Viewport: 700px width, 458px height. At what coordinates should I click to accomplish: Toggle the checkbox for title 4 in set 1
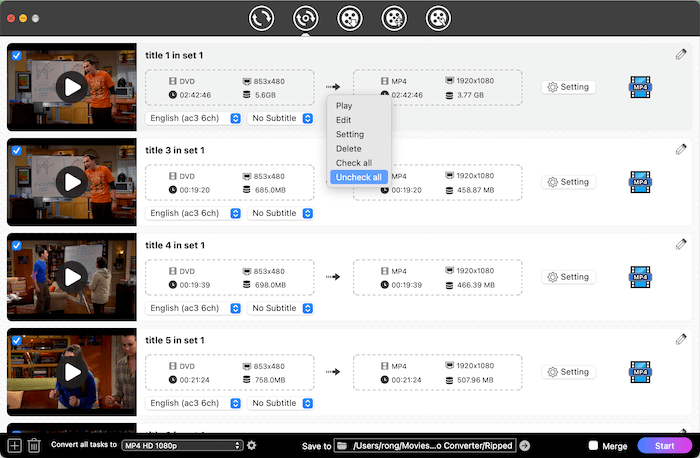coord(16,246)
